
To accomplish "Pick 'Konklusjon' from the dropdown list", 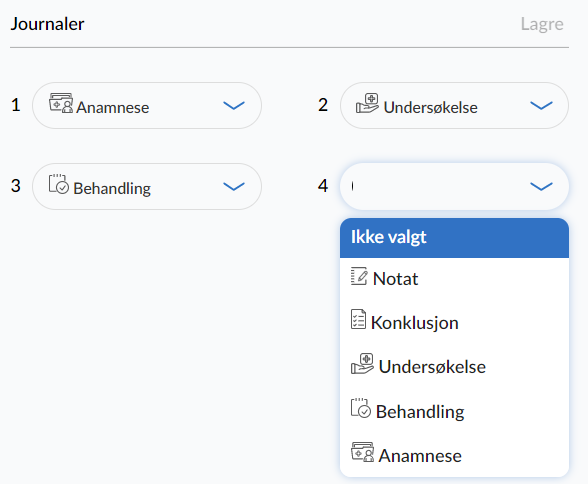I will [x=454, y=322].
